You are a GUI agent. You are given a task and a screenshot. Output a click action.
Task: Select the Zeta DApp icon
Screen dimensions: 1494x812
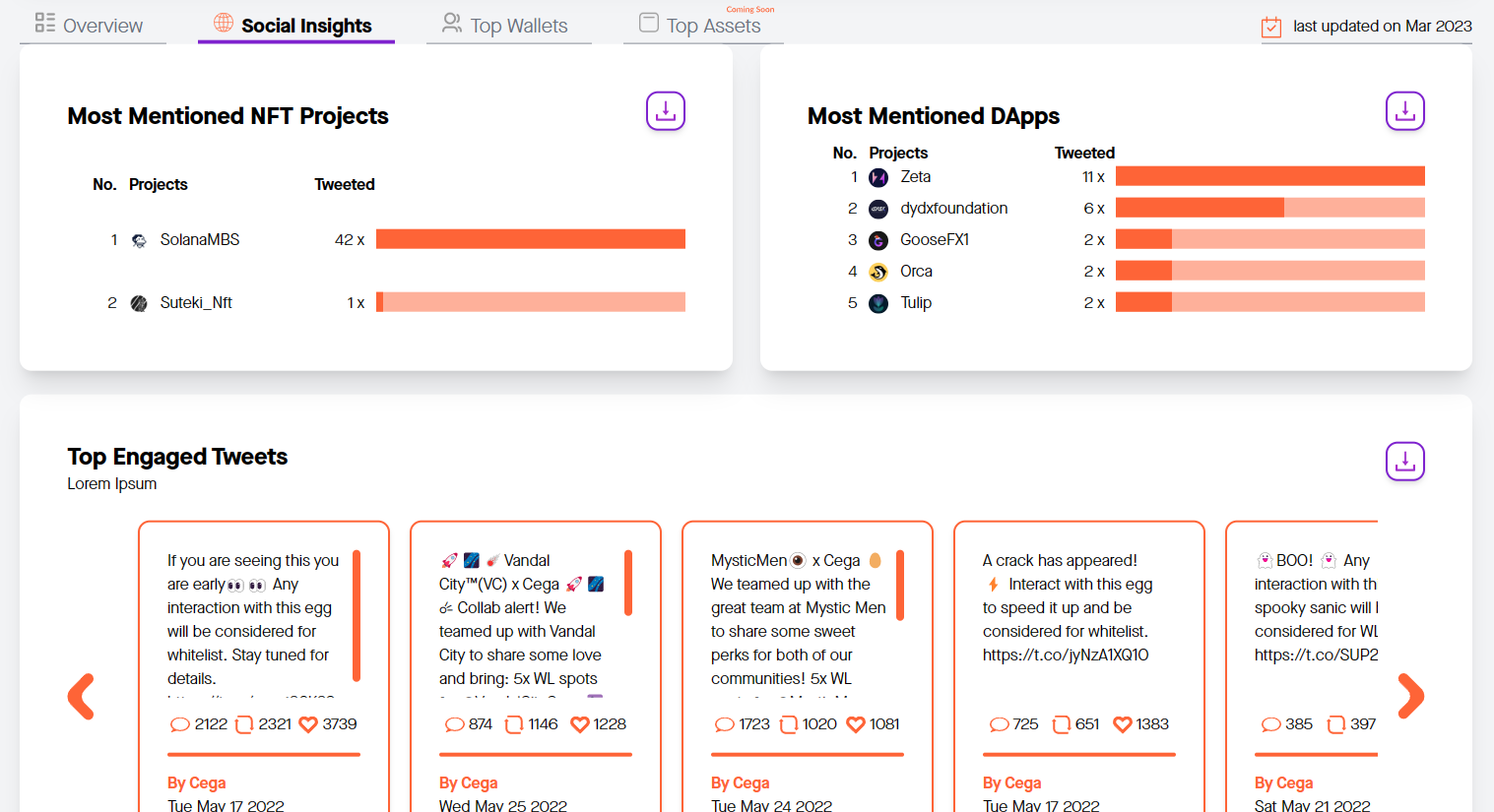click(x=878, y=177)
